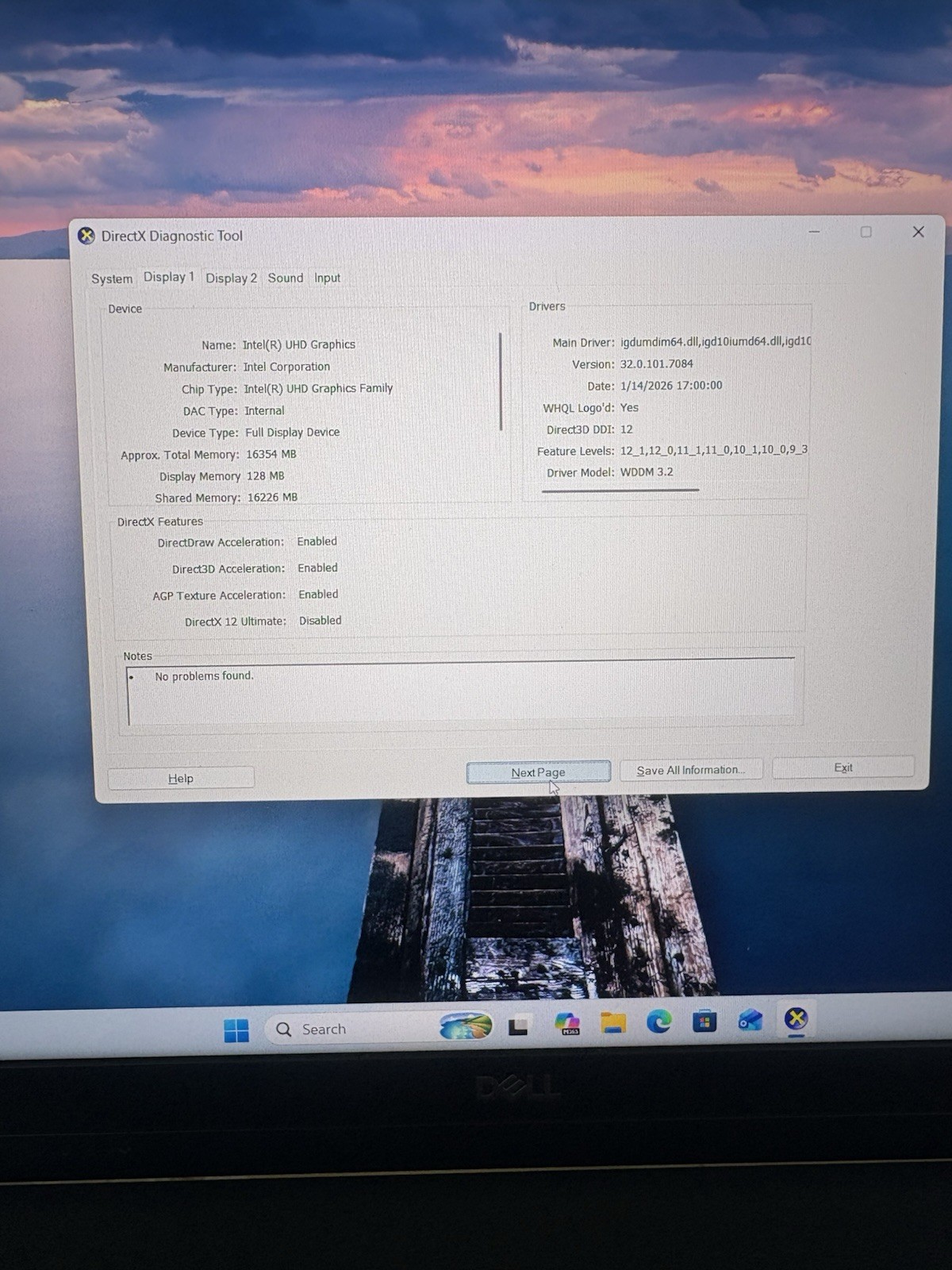Click driver version '32.0.101.7084'
The height and width of the screenshot is (1270, 952).
657,364
